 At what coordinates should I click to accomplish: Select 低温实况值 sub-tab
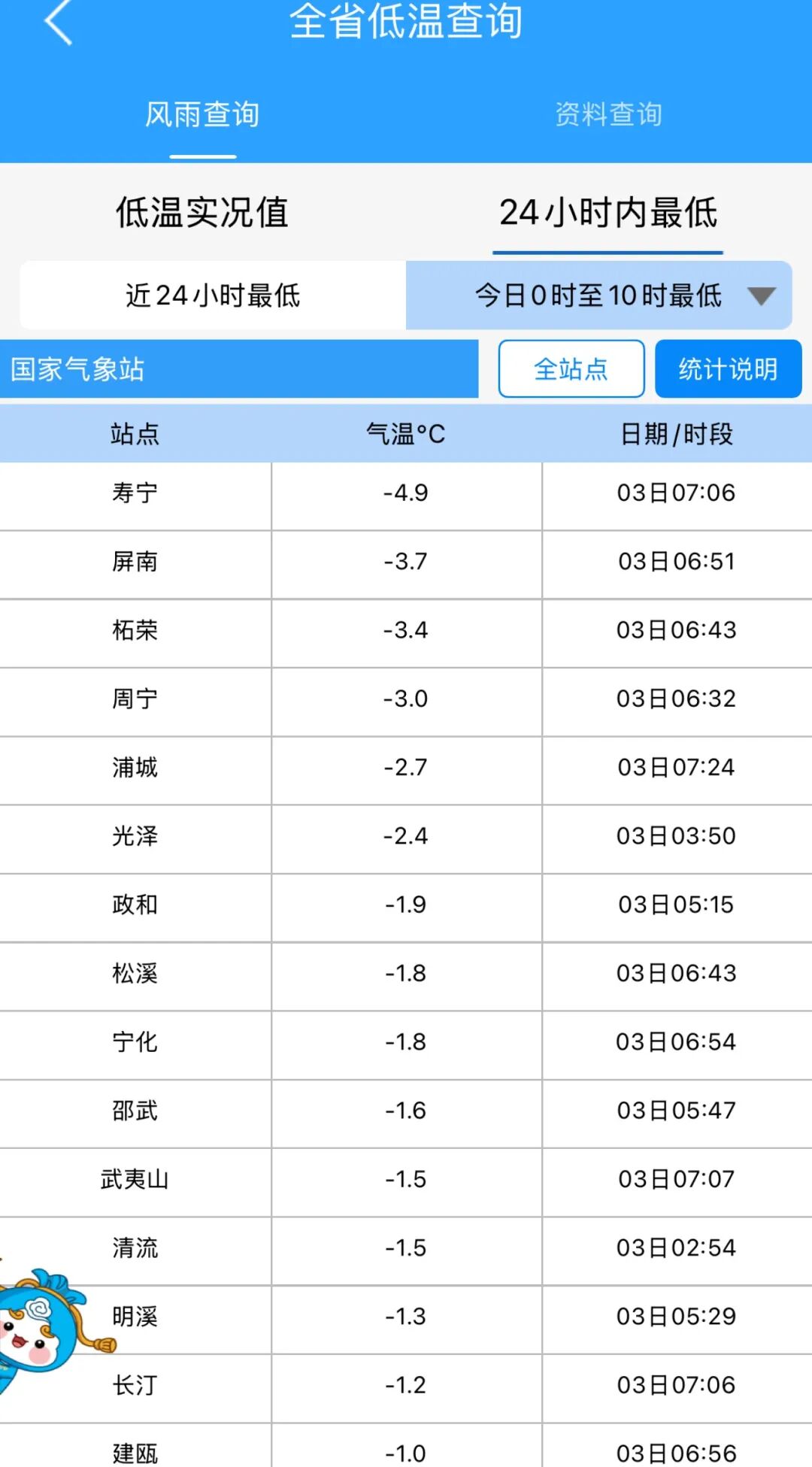[202, 213]
